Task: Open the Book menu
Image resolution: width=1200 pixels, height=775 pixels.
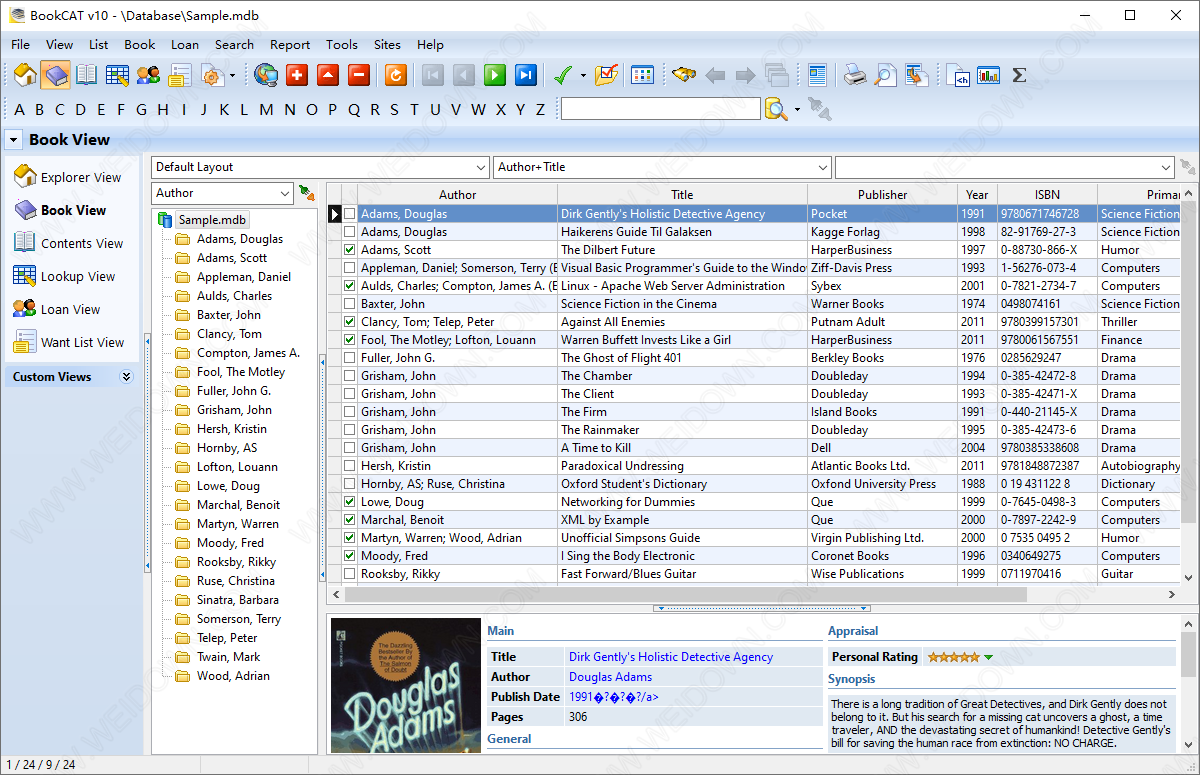Action: coord(140,44)
